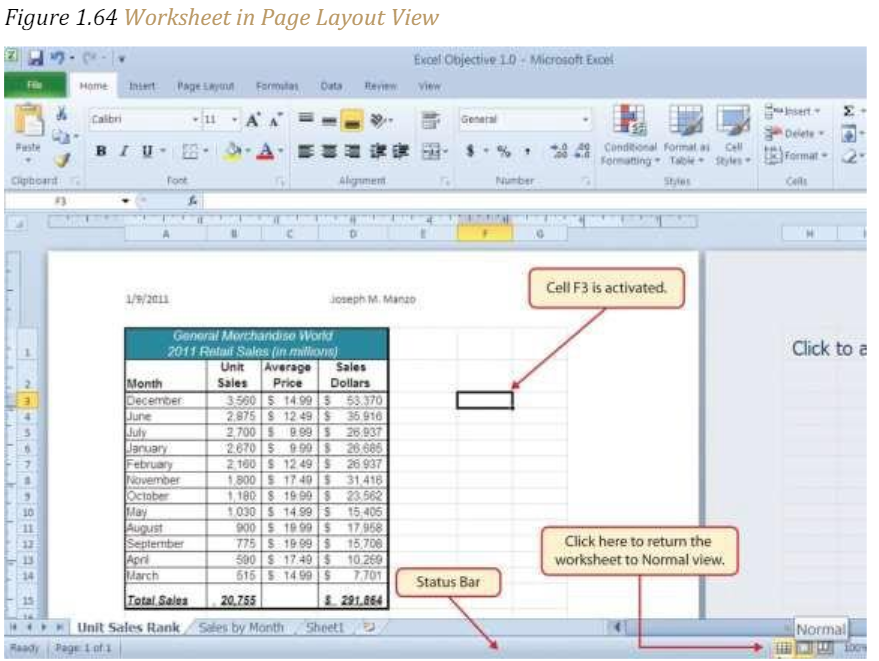This screenshot has height=661, width=879.
Task: Open Cell Styles gallery
Action: point(733,136)
